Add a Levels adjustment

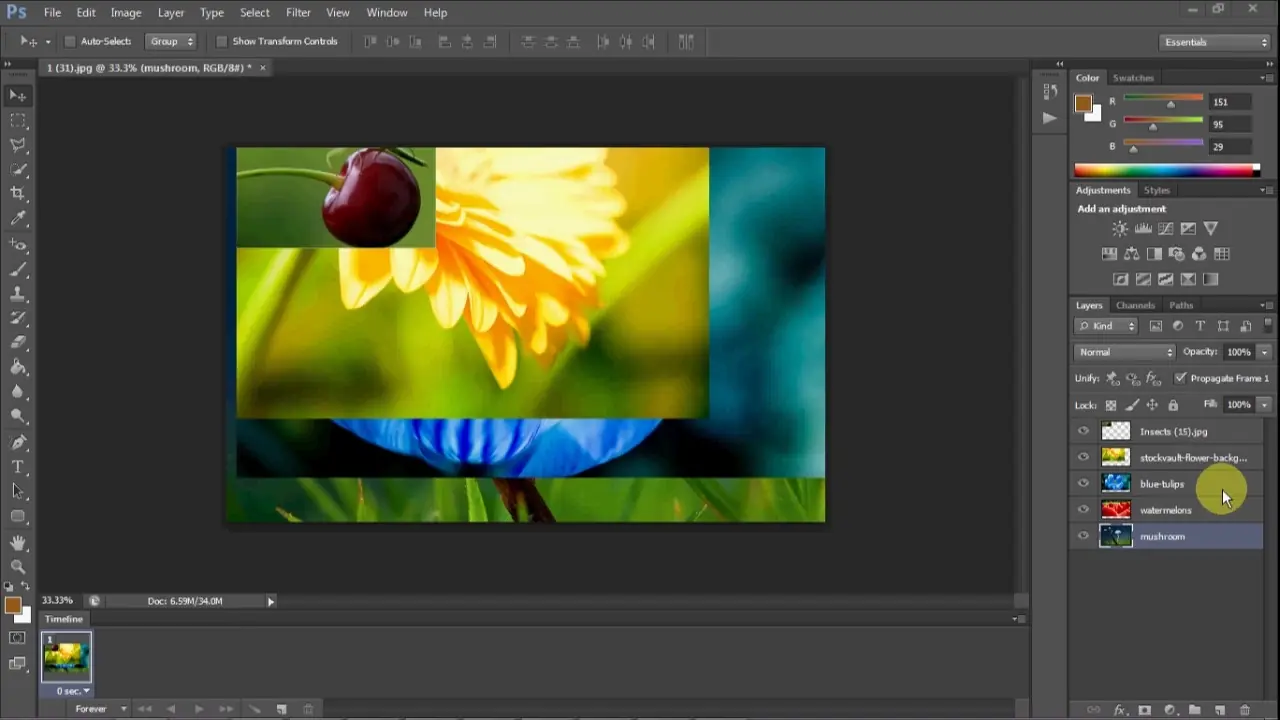pos(1143,229)
